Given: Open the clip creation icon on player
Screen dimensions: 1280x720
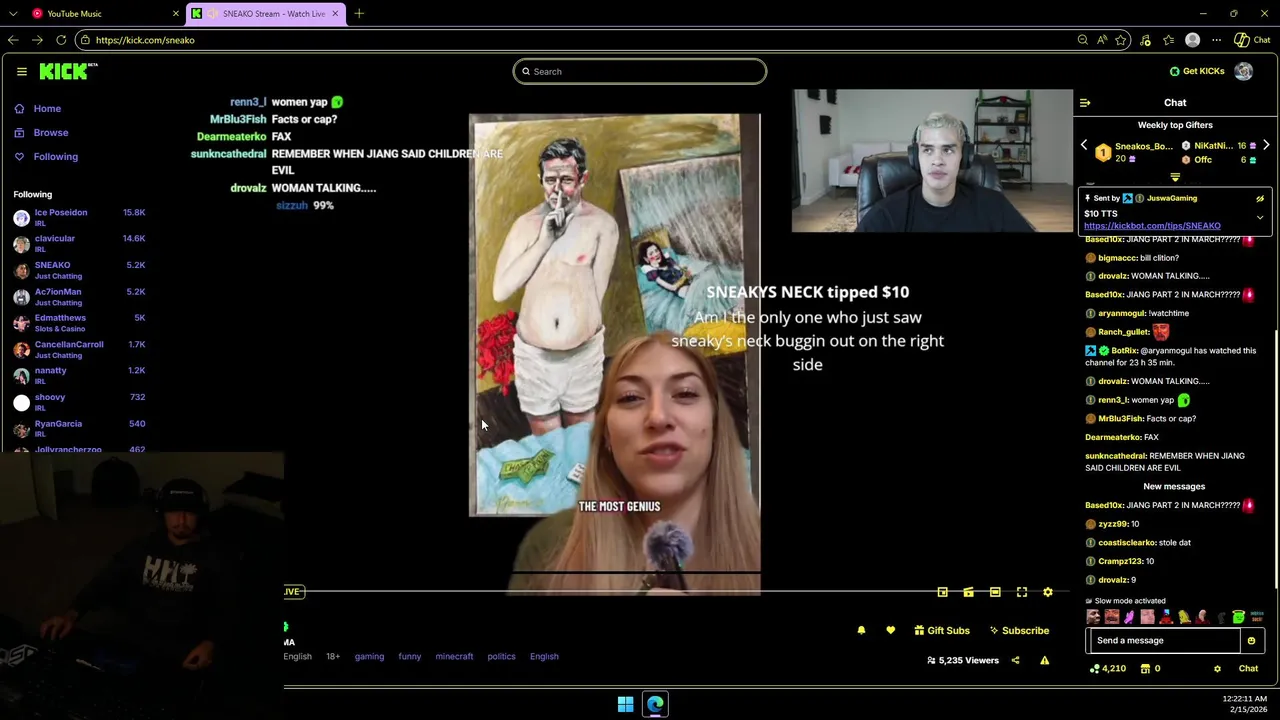Looking at the screenshot, I should point(968,592).
